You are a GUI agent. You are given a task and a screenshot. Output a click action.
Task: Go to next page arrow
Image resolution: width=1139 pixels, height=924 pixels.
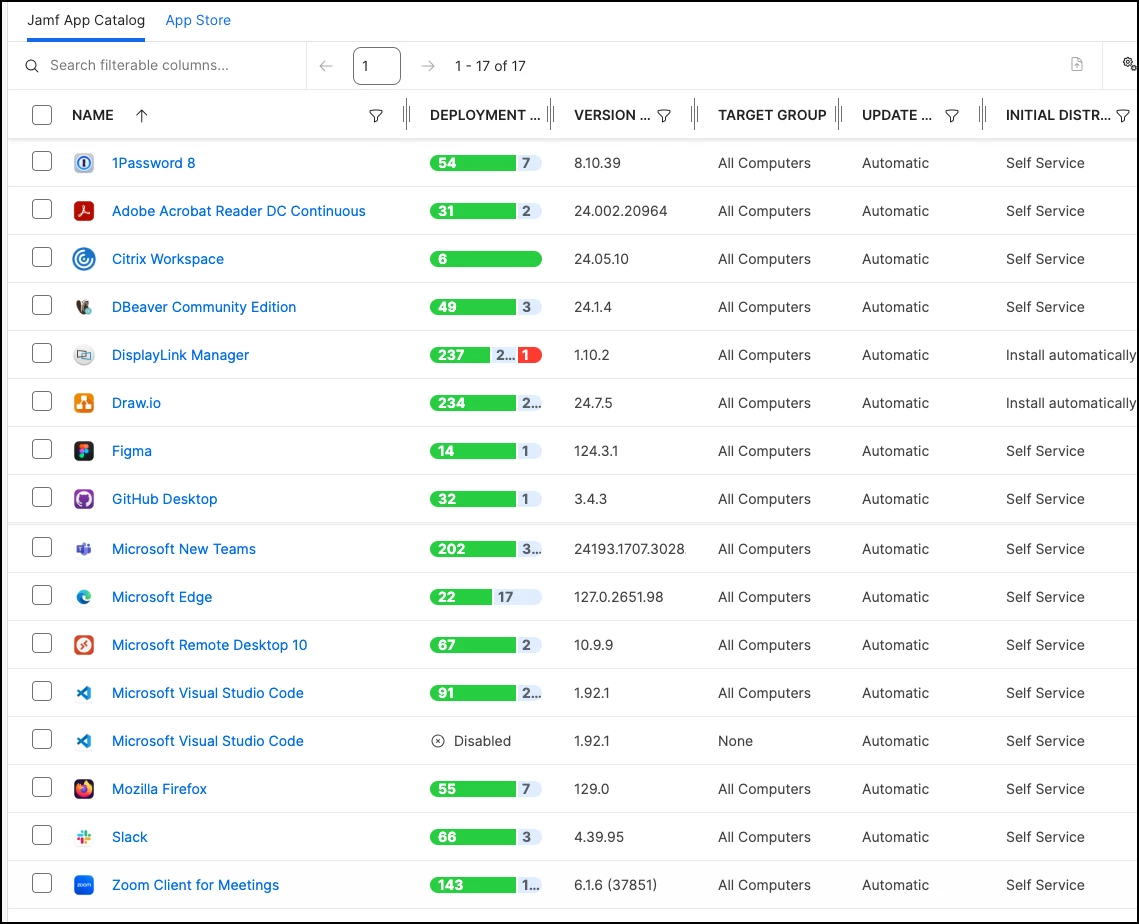pyautogui.click(x=428, y=65)
